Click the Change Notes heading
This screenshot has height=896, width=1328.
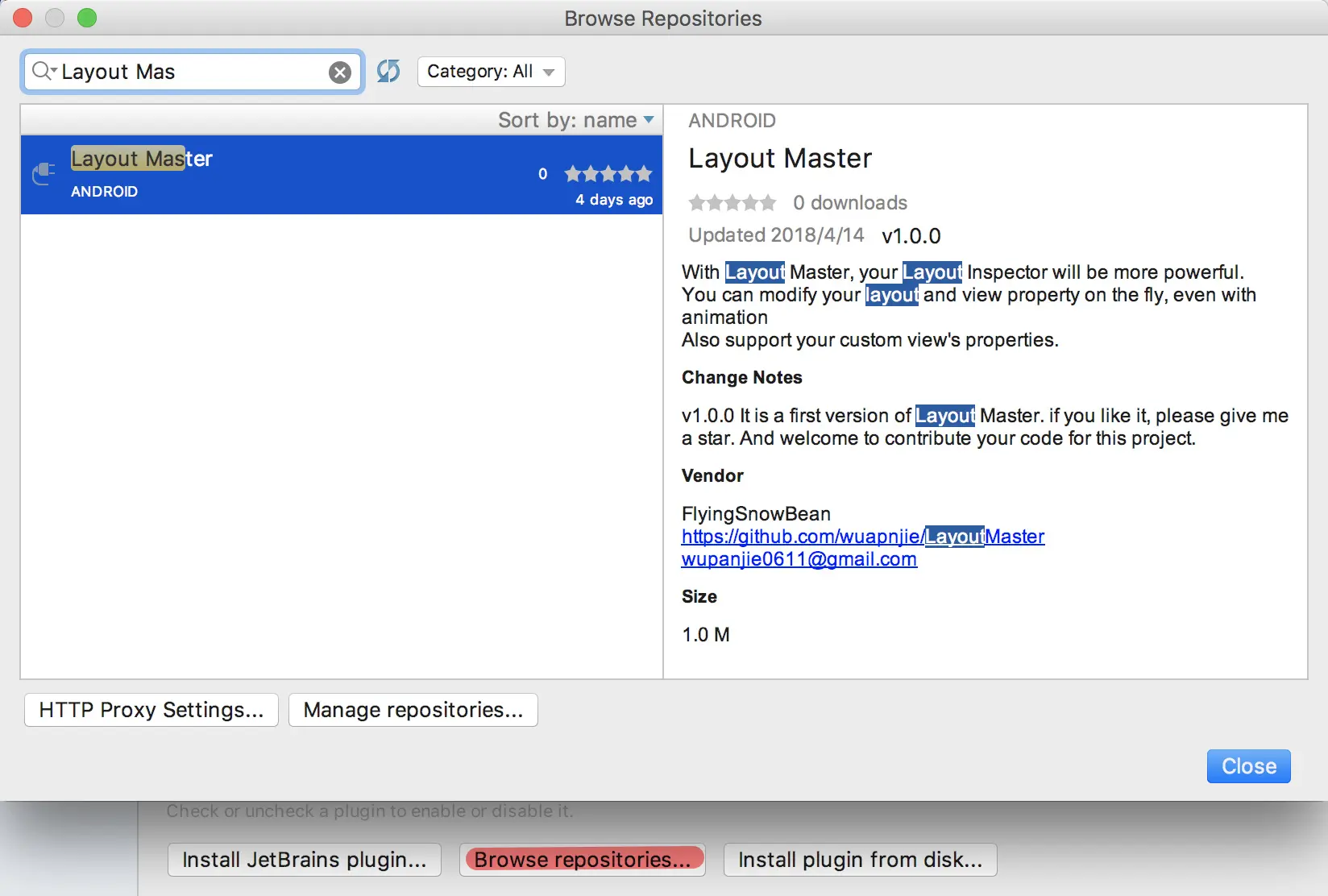742,378
